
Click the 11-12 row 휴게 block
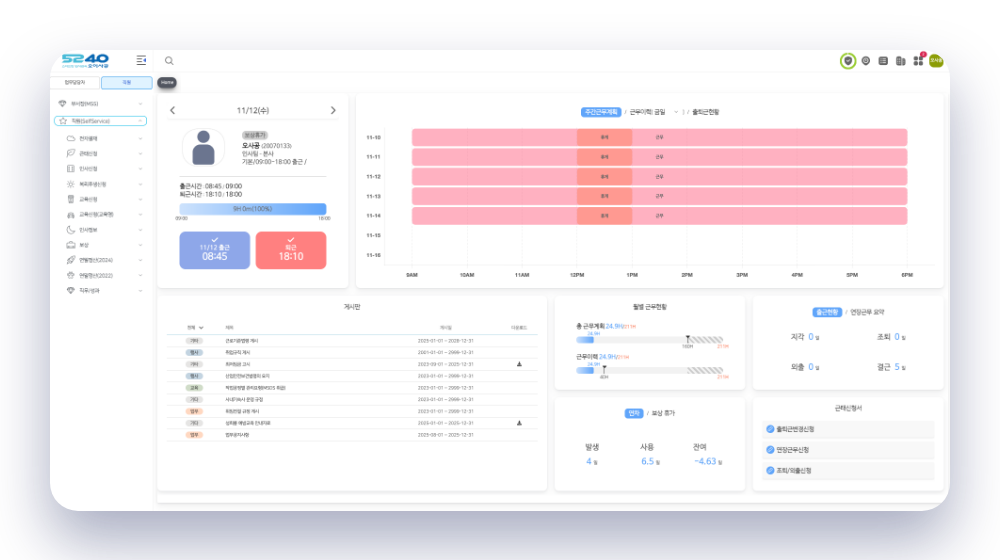coord(605,177)
